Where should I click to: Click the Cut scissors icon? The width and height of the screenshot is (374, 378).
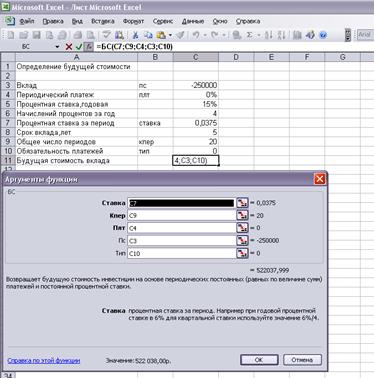135,35
